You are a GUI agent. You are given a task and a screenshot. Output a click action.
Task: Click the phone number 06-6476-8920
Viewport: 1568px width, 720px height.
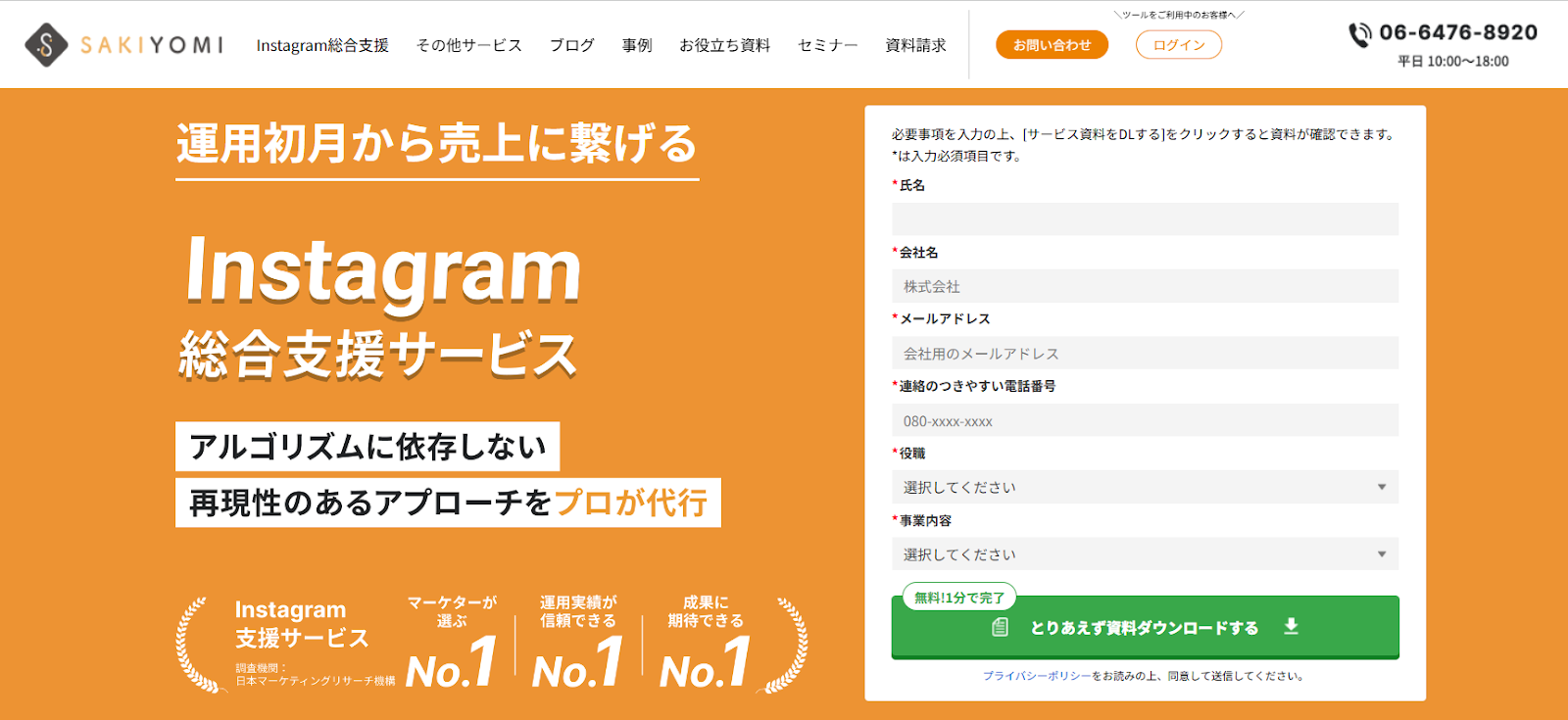pos(1458,32)
